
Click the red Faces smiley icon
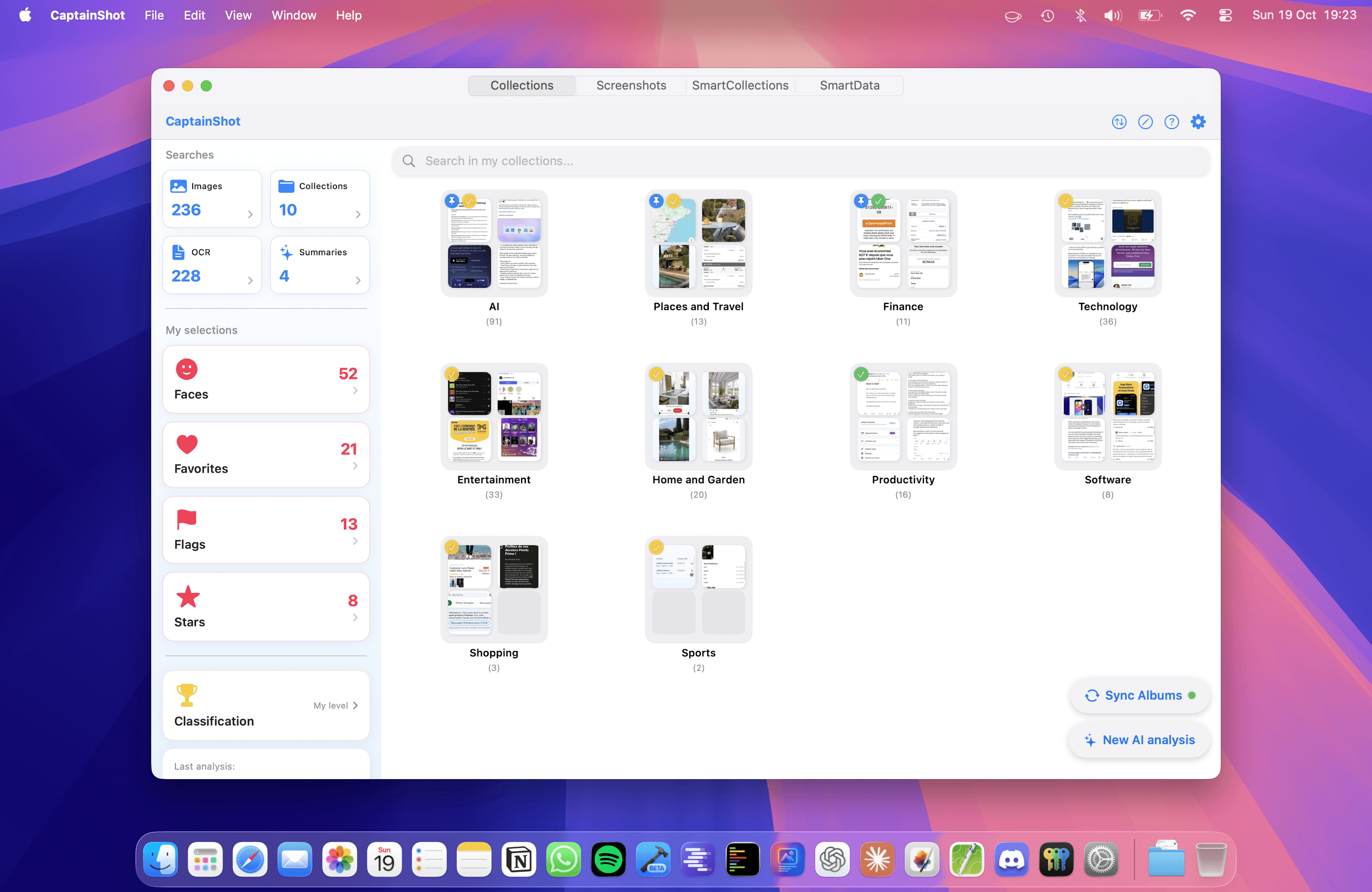[186, 369]
